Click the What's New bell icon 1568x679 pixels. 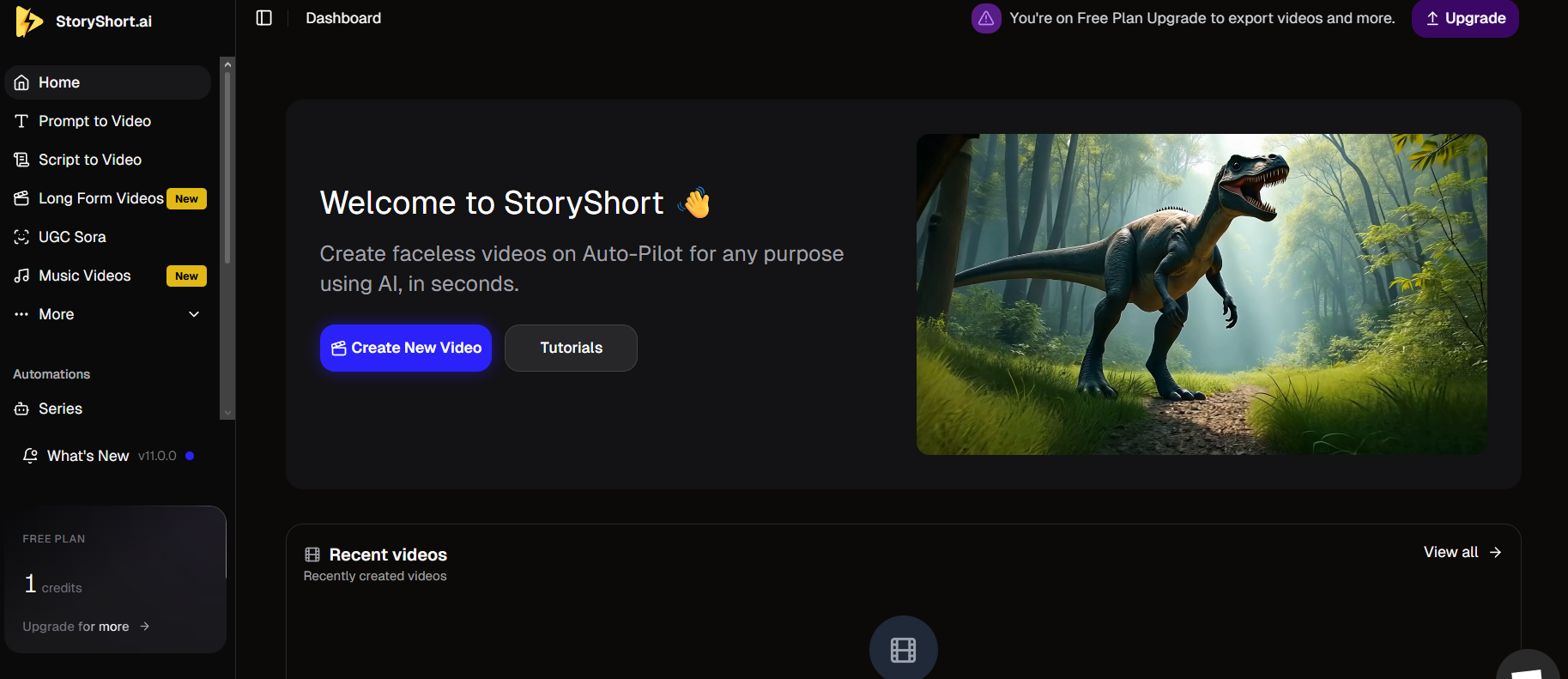click(30, 456)
